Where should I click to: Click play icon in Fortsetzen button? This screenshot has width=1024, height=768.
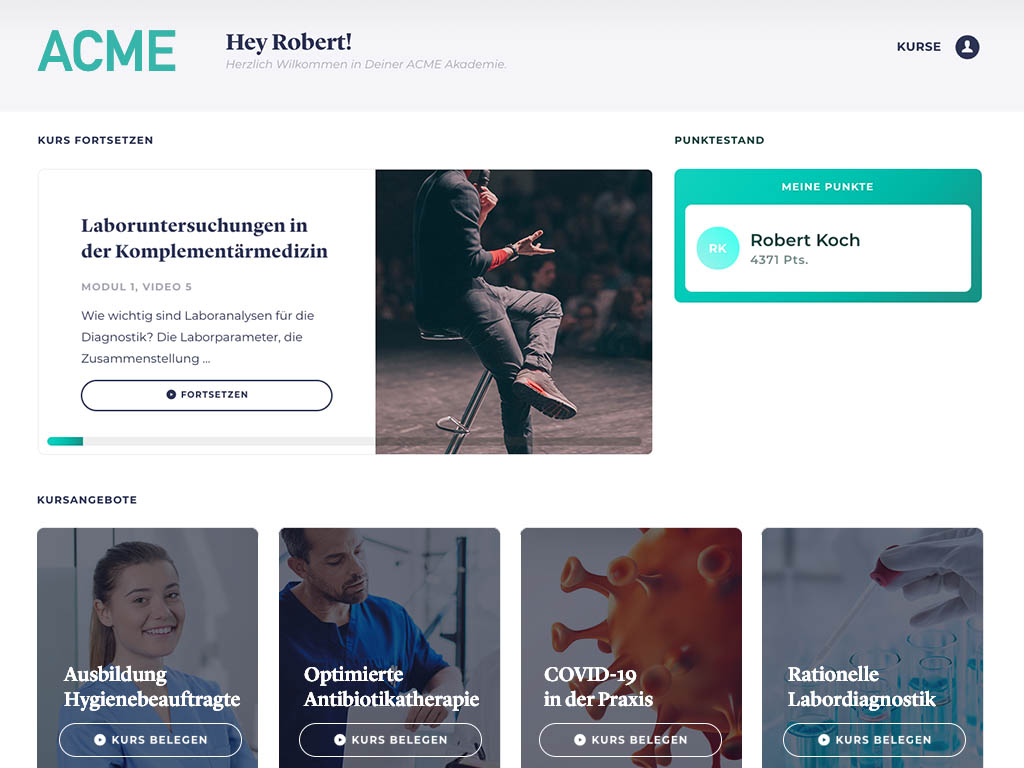tap(171, 394)
